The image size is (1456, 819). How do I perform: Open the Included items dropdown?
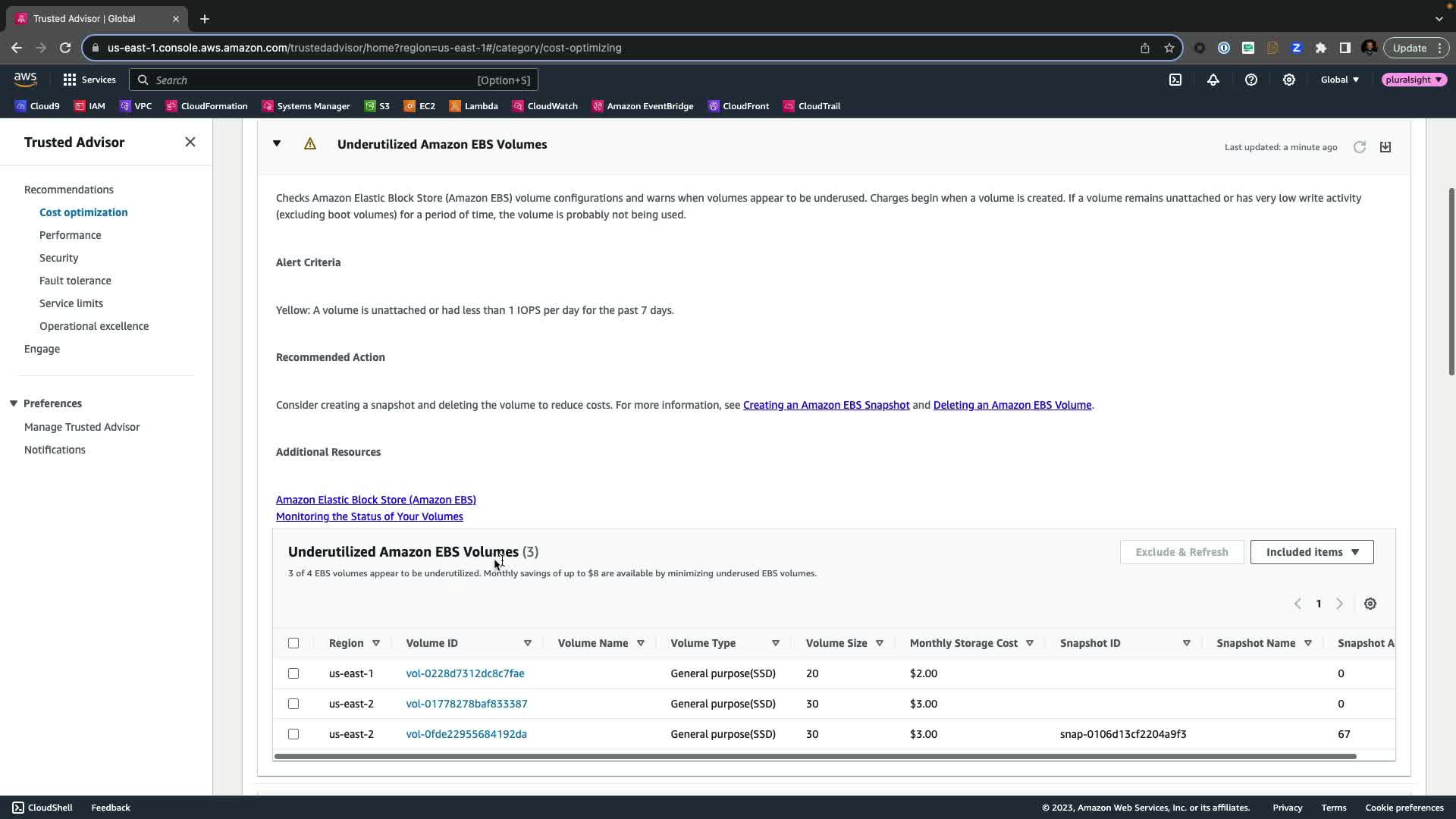coord(1312,552)
